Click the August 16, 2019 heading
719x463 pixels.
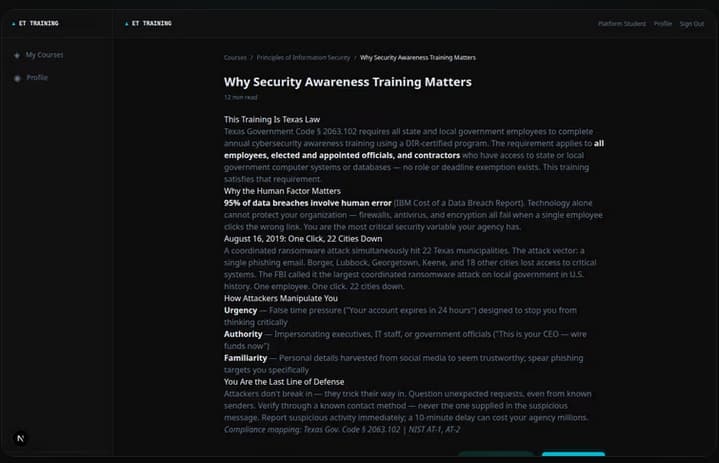point(303,239)
